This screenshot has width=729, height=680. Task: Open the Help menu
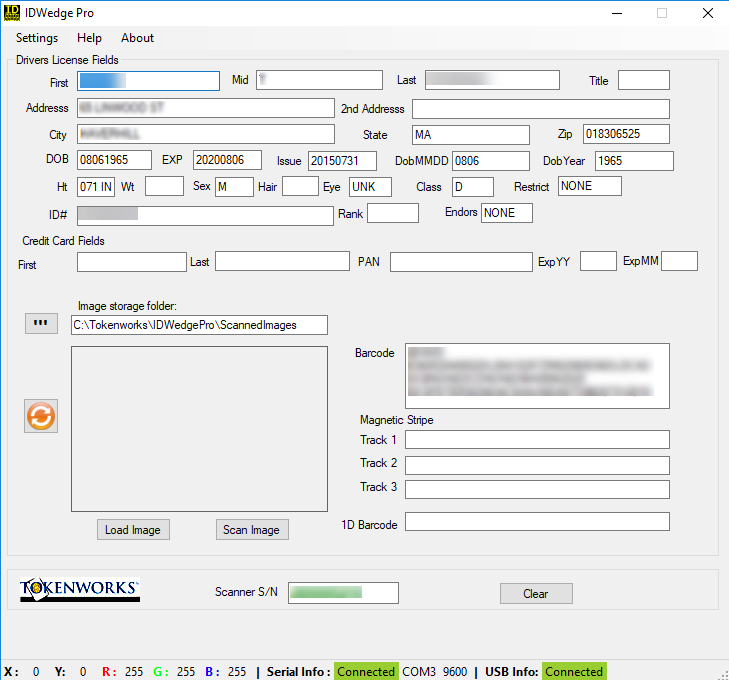pos(89,38)
